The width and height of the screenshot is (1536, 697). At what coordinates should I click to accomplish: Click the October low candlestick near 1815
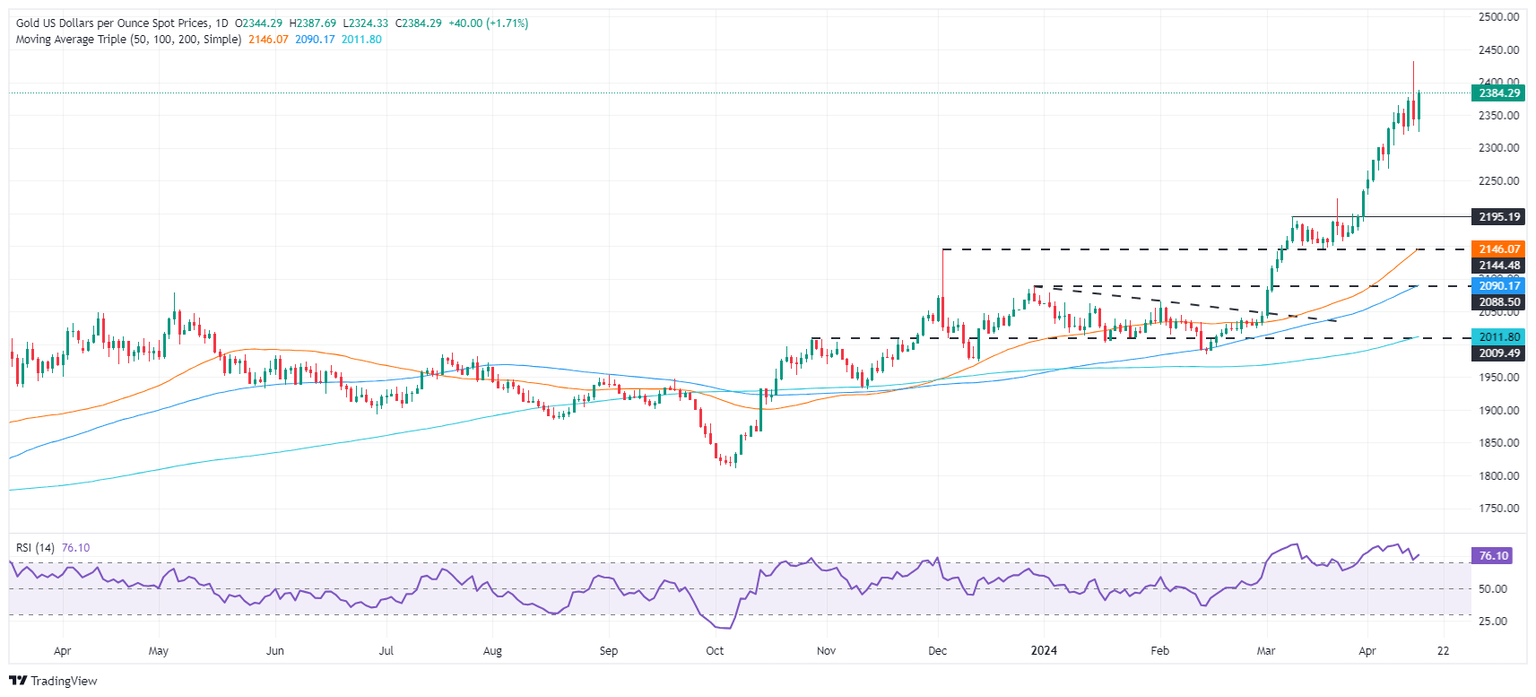[x=733, y=461]
